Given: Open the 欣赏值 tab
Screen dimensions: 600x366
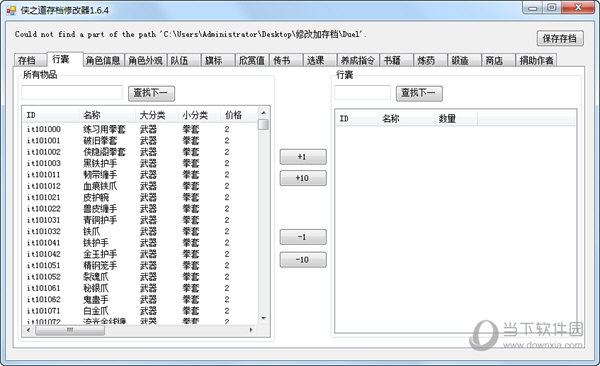Looking at the screenshot, I should (x=251, y=60).
